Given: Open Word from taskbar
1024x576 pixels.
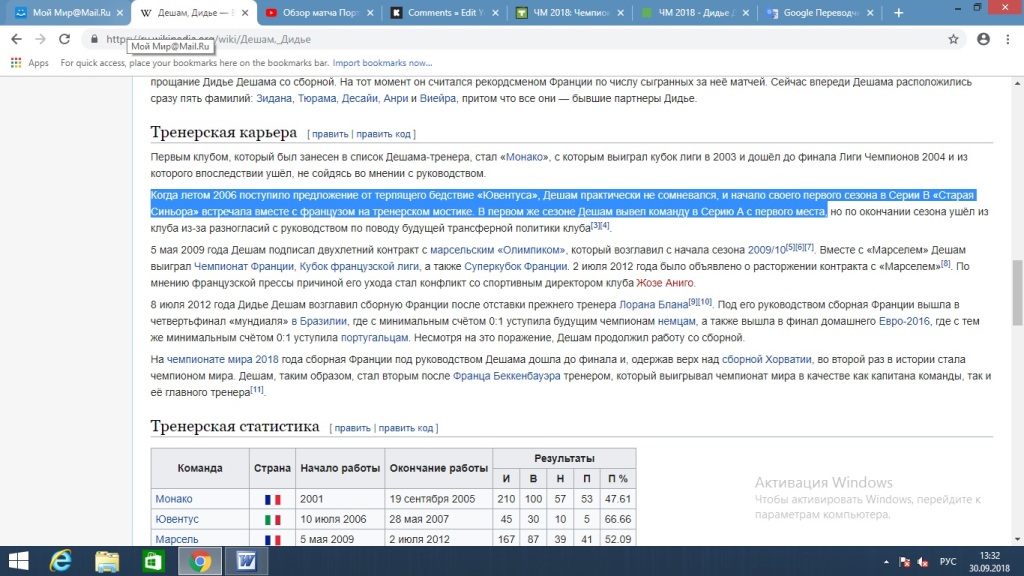Looking at the screenshot, I should 246,561.
